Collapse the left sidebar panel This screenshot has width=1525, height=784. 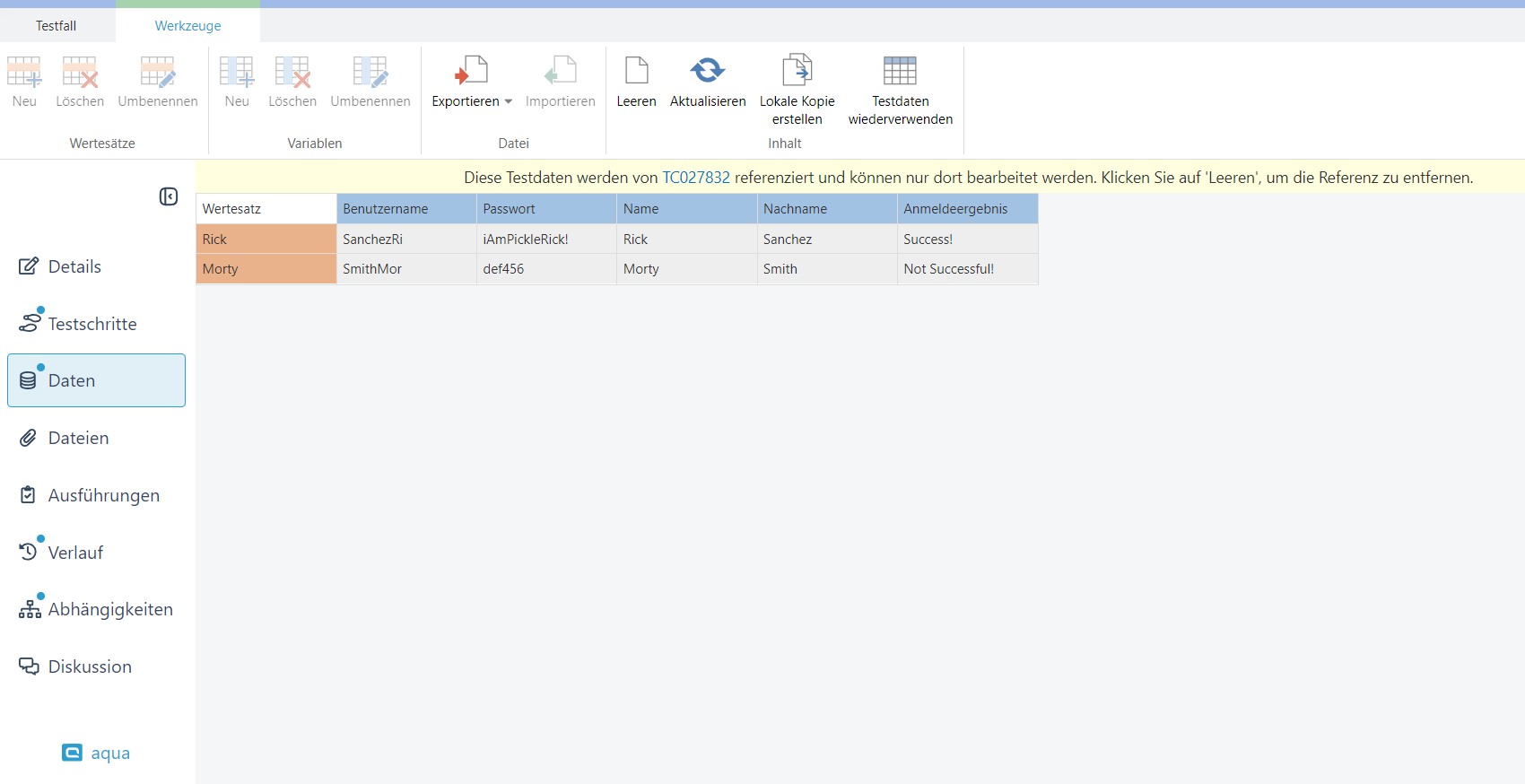(169, 196)
